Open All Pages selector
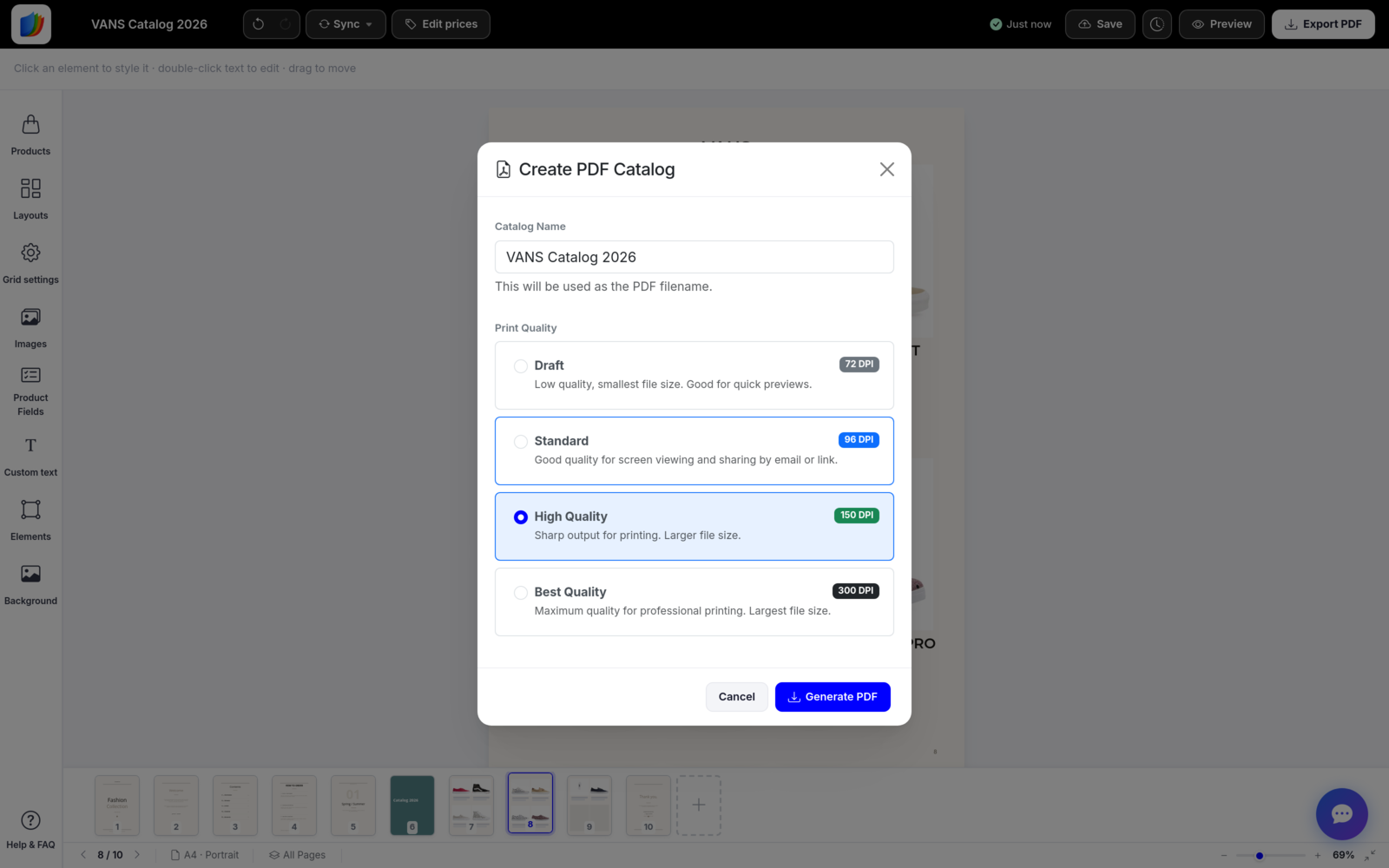Screen dimensions: 1389x868 pos(298,855)
